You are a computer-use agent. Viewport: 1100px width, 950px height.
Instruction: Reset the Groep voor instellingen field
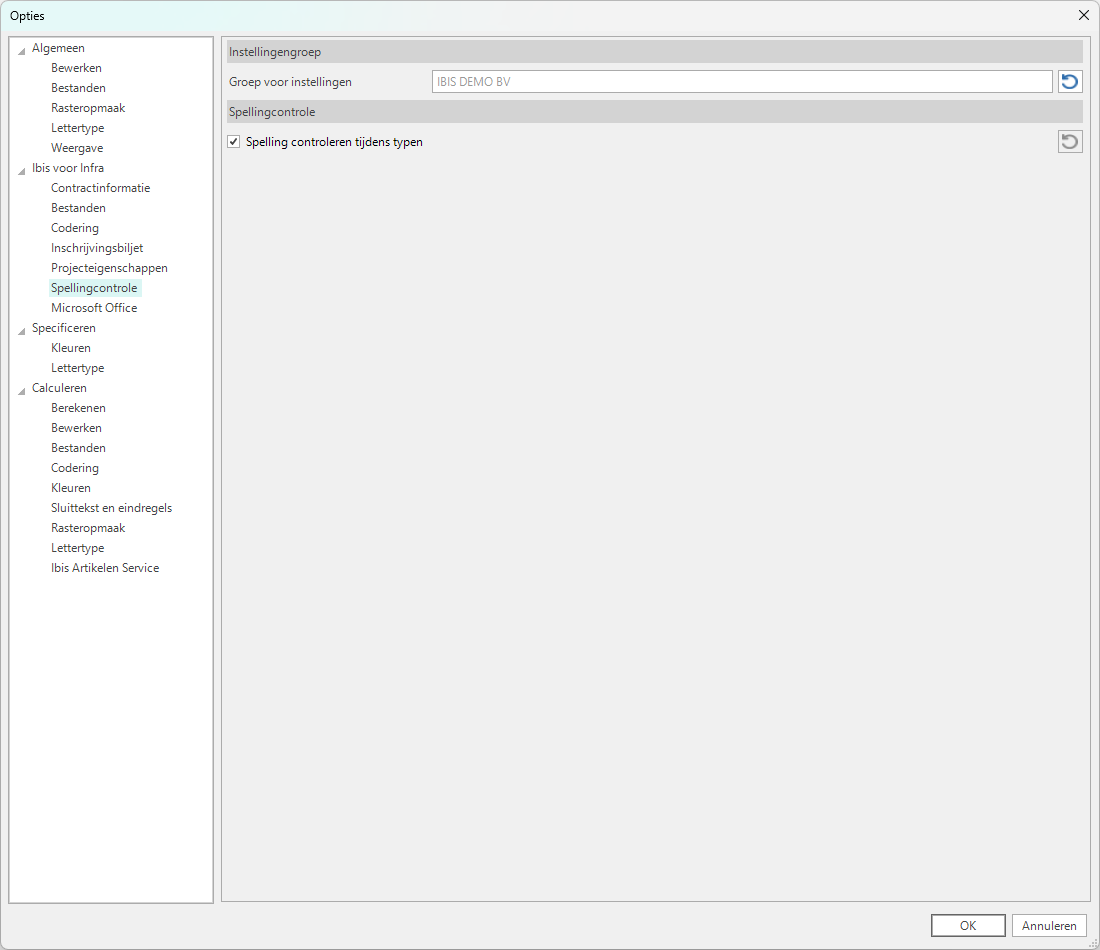(1070, 82)
